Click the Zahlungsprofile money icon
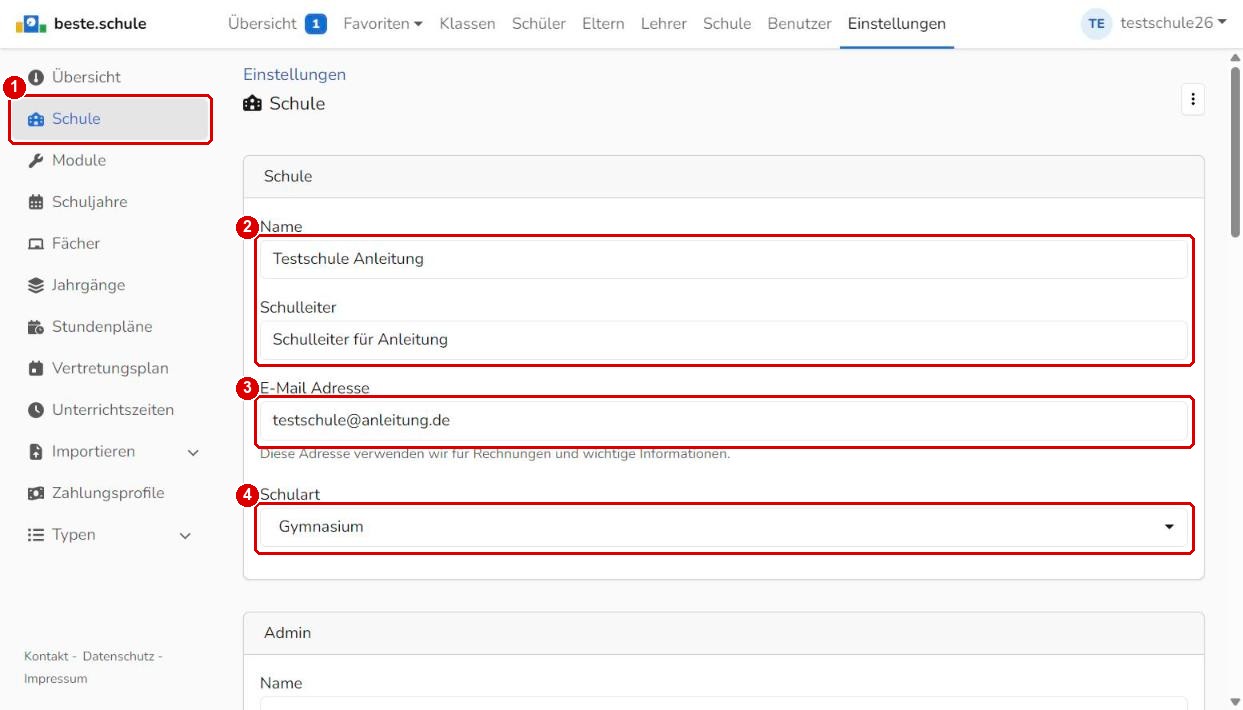Screen dimensions: 1243x710 coord(36,493)
